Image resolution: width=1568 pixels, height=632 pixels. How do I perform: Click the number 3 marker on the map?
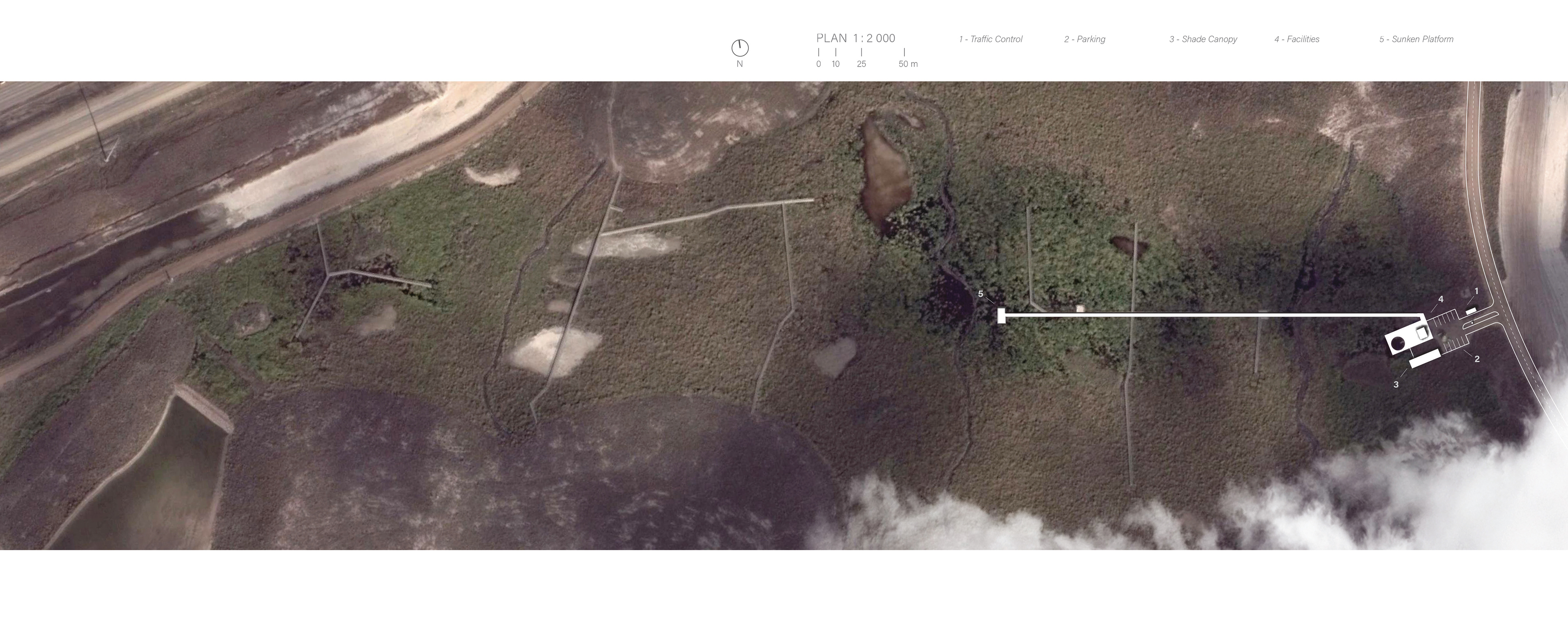tap(1396, 384)
